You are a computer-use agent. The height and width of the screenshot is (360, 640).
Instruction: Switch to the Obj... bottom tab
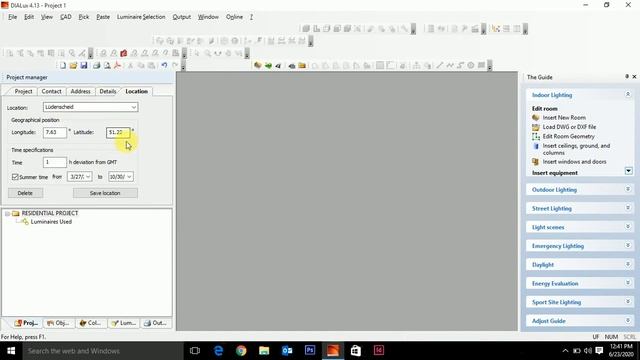tap(58, 323)
